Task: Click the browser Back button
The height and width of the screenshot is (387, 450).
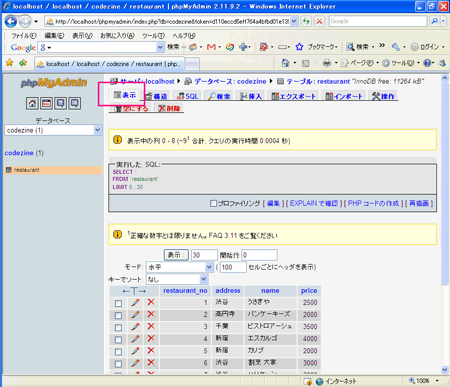Action: click(x=10, y=22)
